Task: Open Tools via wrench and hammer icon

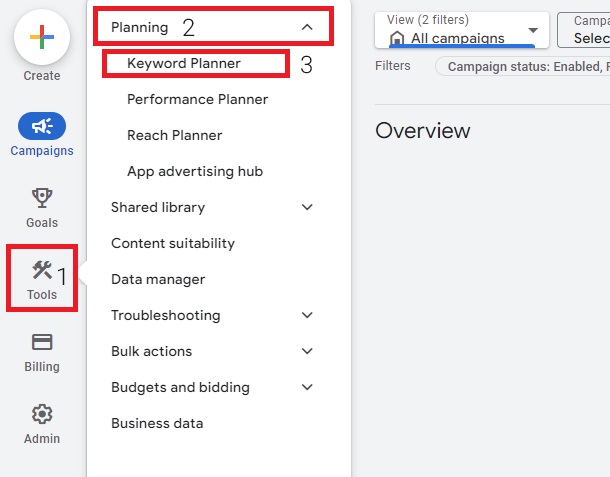Action: point(42,270)
